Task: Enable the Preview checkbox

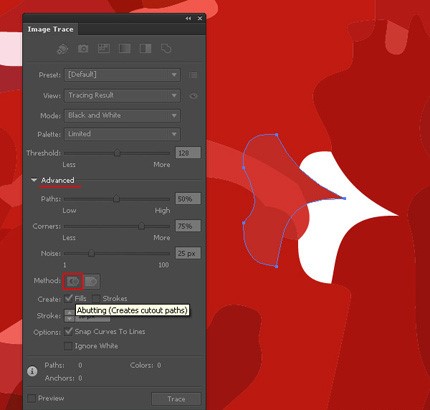Action: click(x=32, y=398)
